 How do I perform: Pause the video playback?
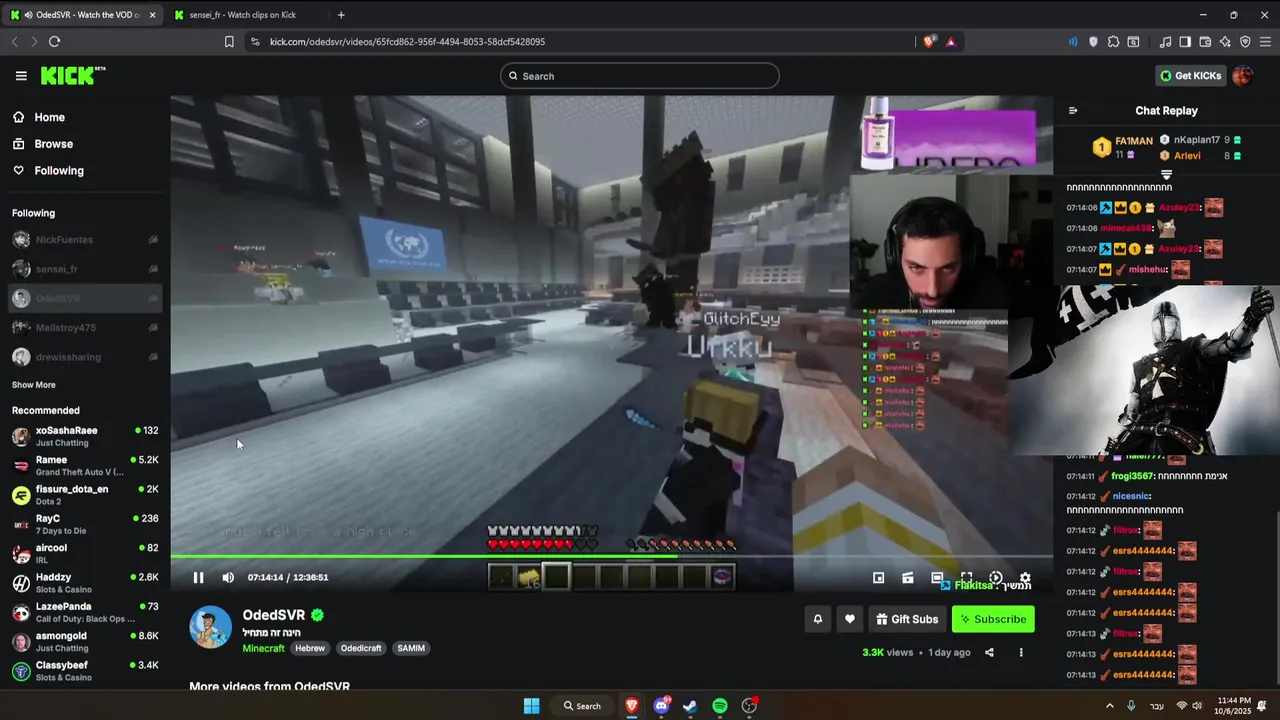coord(198,577)
